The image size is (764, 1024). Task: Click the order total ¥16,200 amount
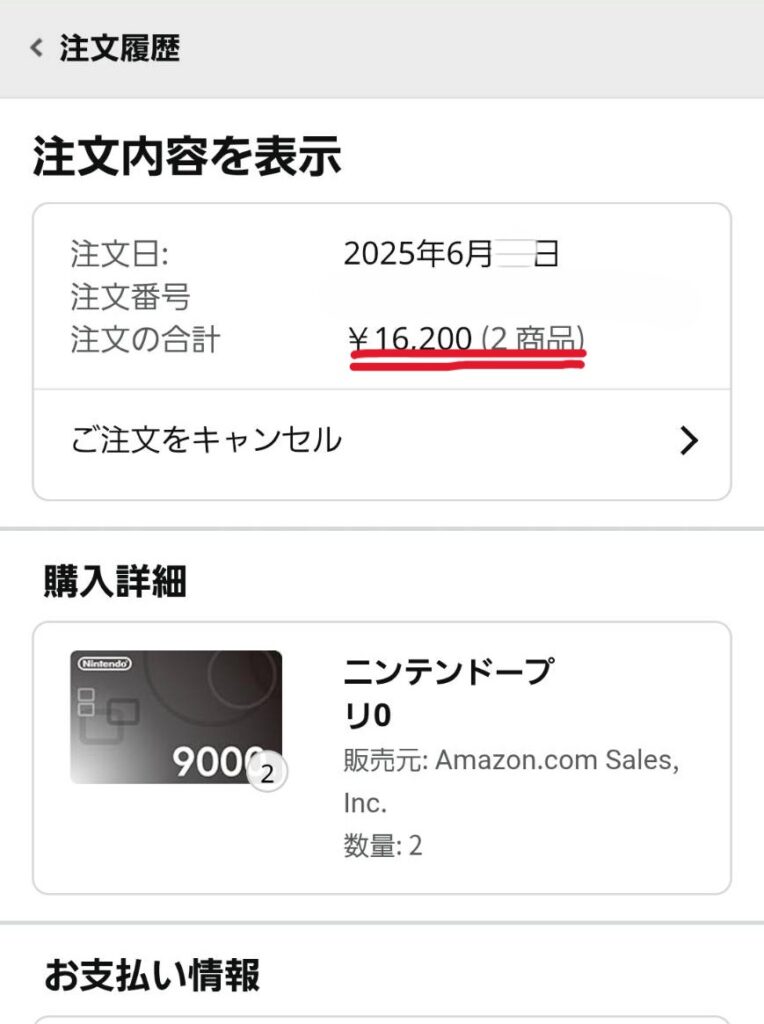pos(410,338)
